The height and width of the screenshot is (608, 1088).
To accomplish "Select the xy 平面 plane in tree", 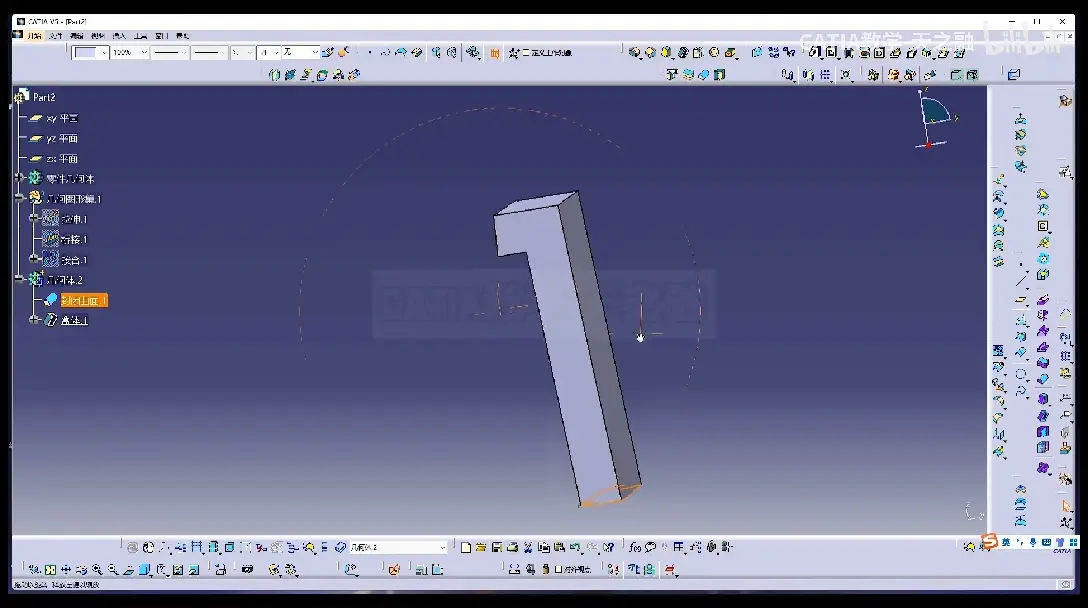I will [x=62, y=119].
